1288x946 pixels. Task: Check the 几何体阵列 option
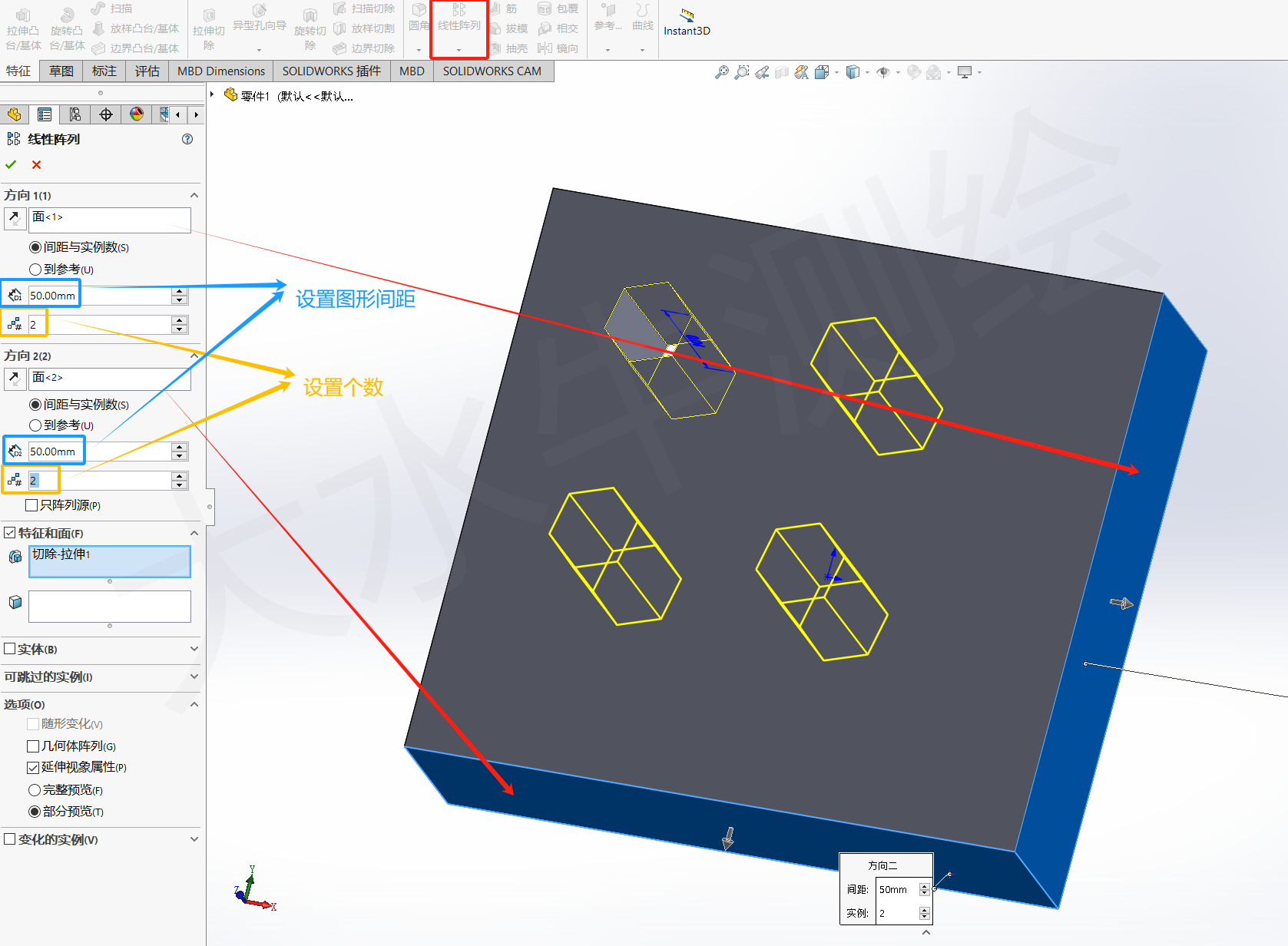click(x=34, y=746)
